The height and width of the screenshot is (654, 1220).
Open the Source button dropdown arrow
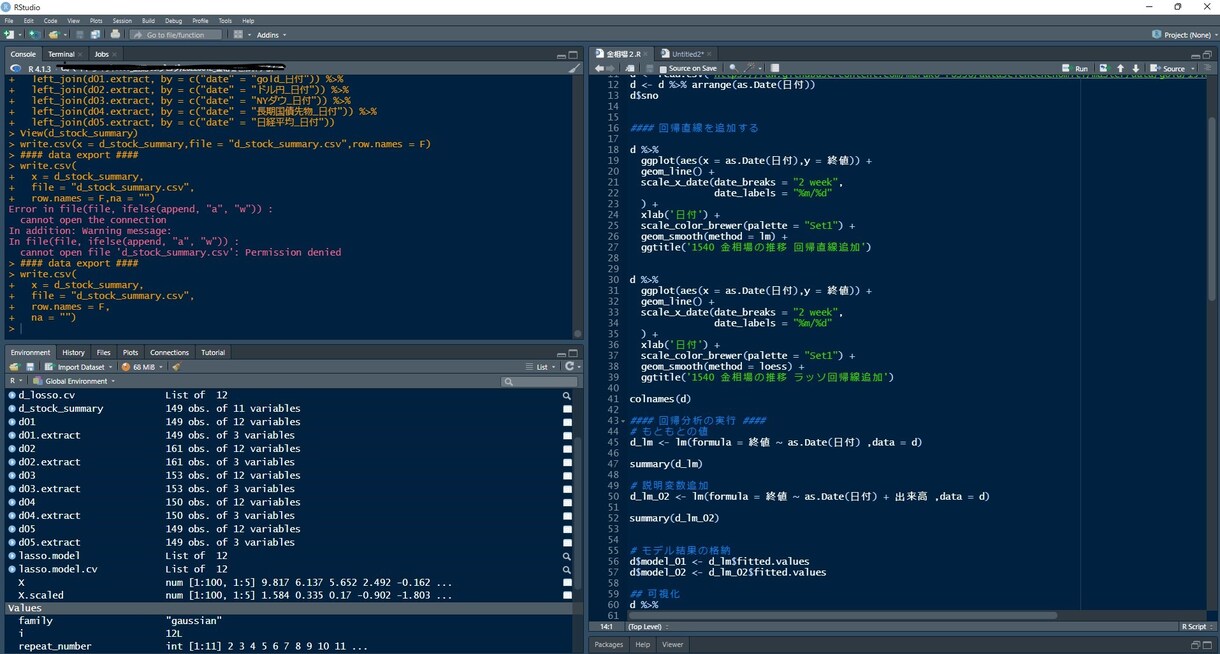(x=1192, y=68)
